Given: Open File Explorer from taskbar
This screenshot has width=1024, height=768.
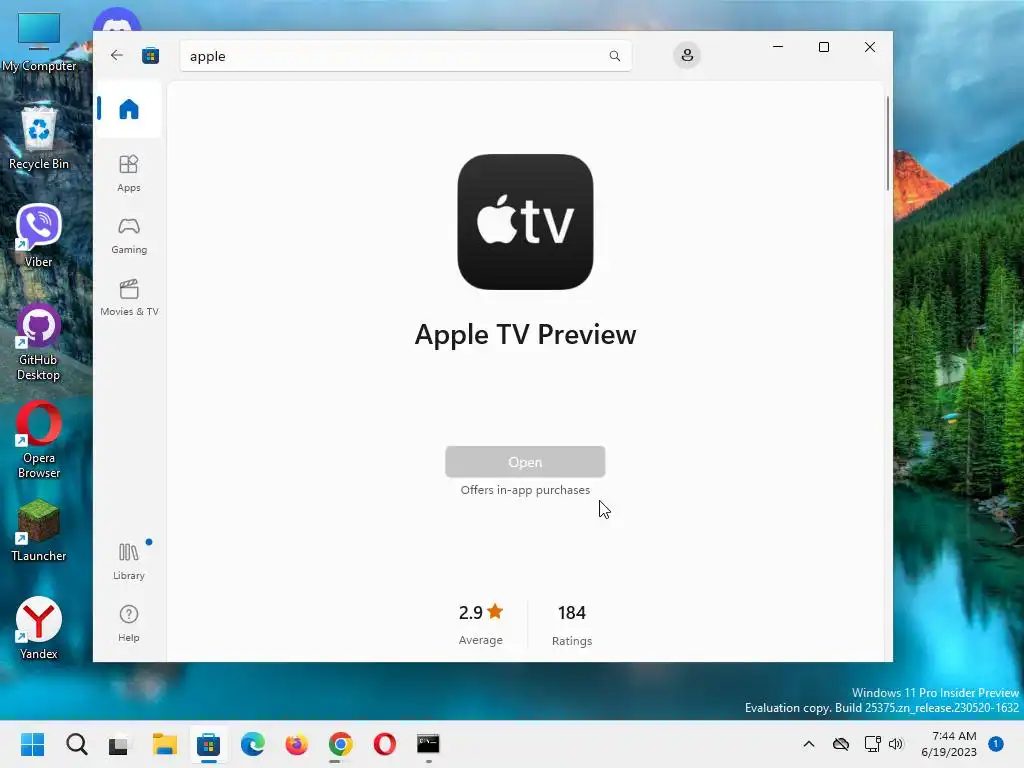Looking at the screenshot, I should coord(165,744).
